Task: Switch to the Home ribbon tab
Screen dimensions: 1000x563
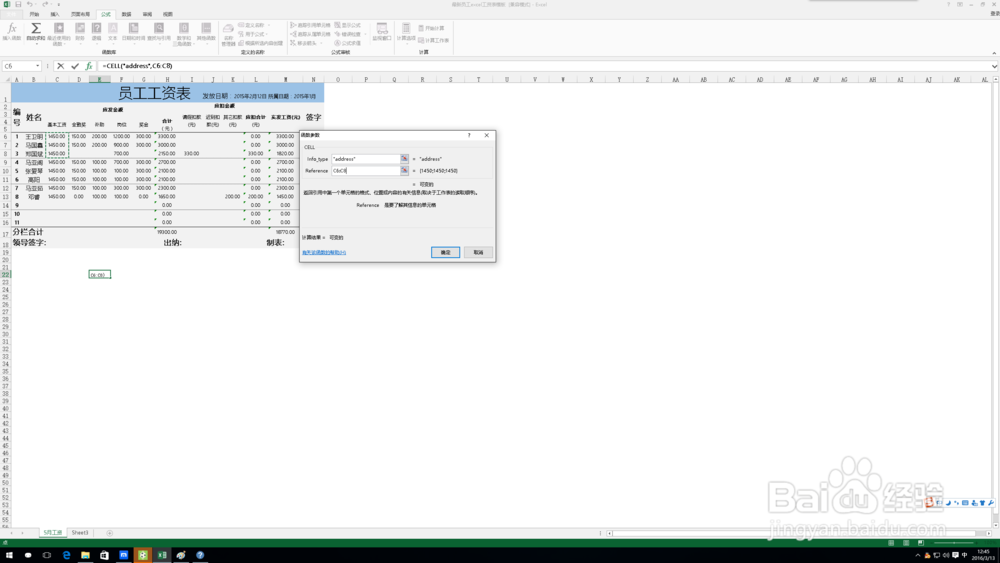Action: 34,14
